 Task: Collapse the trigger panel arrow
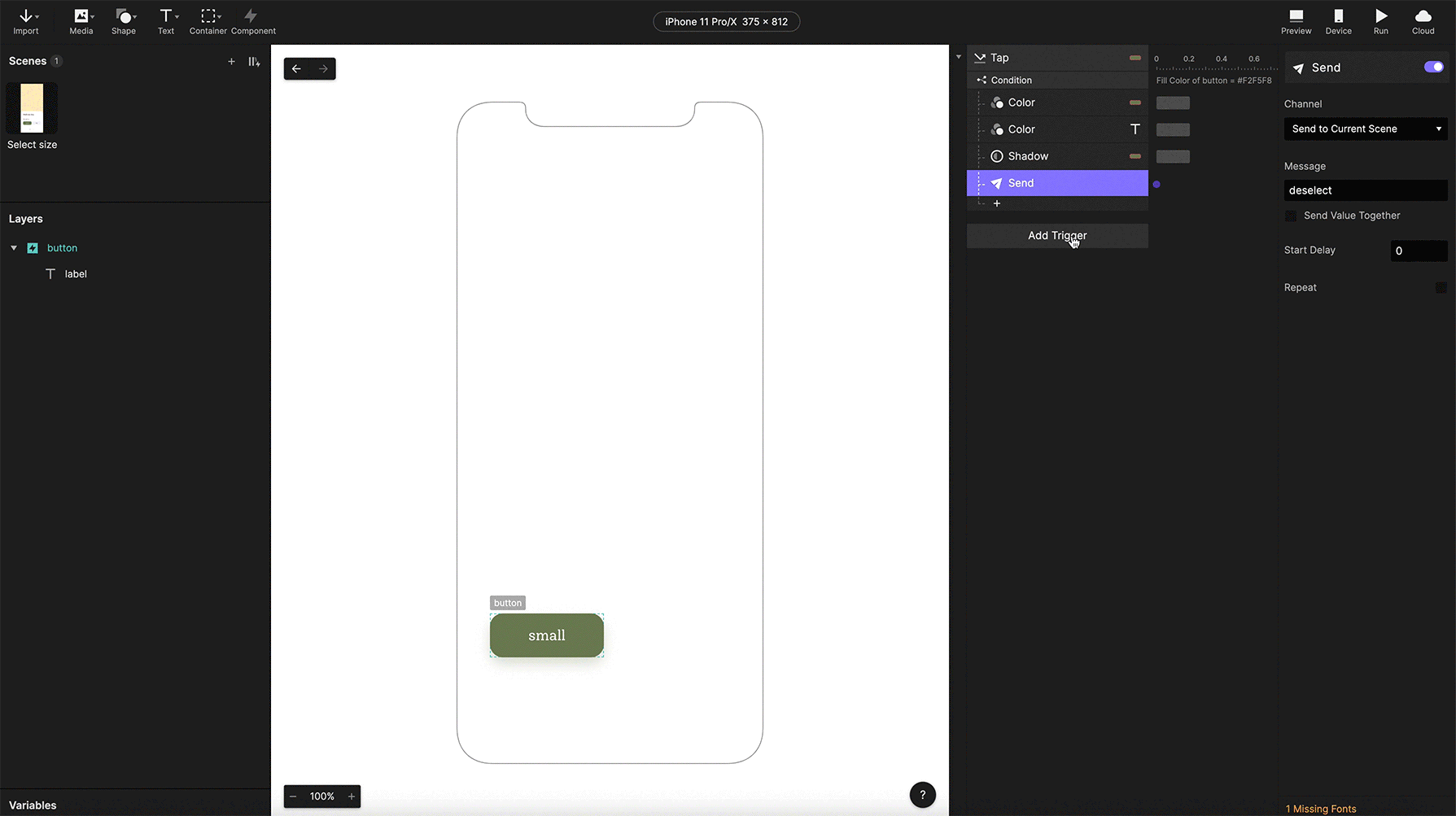pyautogui.click(x=959, y=57)
